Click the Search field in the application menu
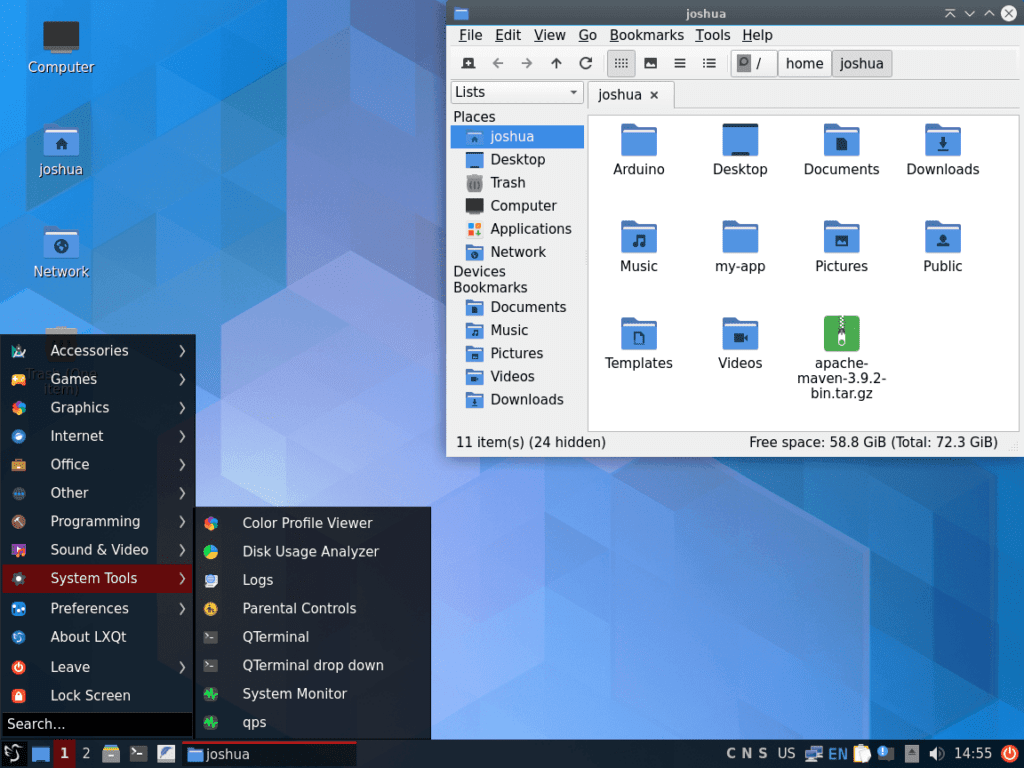The height and width of the screenshot is (768, 1024). [97, 724]
